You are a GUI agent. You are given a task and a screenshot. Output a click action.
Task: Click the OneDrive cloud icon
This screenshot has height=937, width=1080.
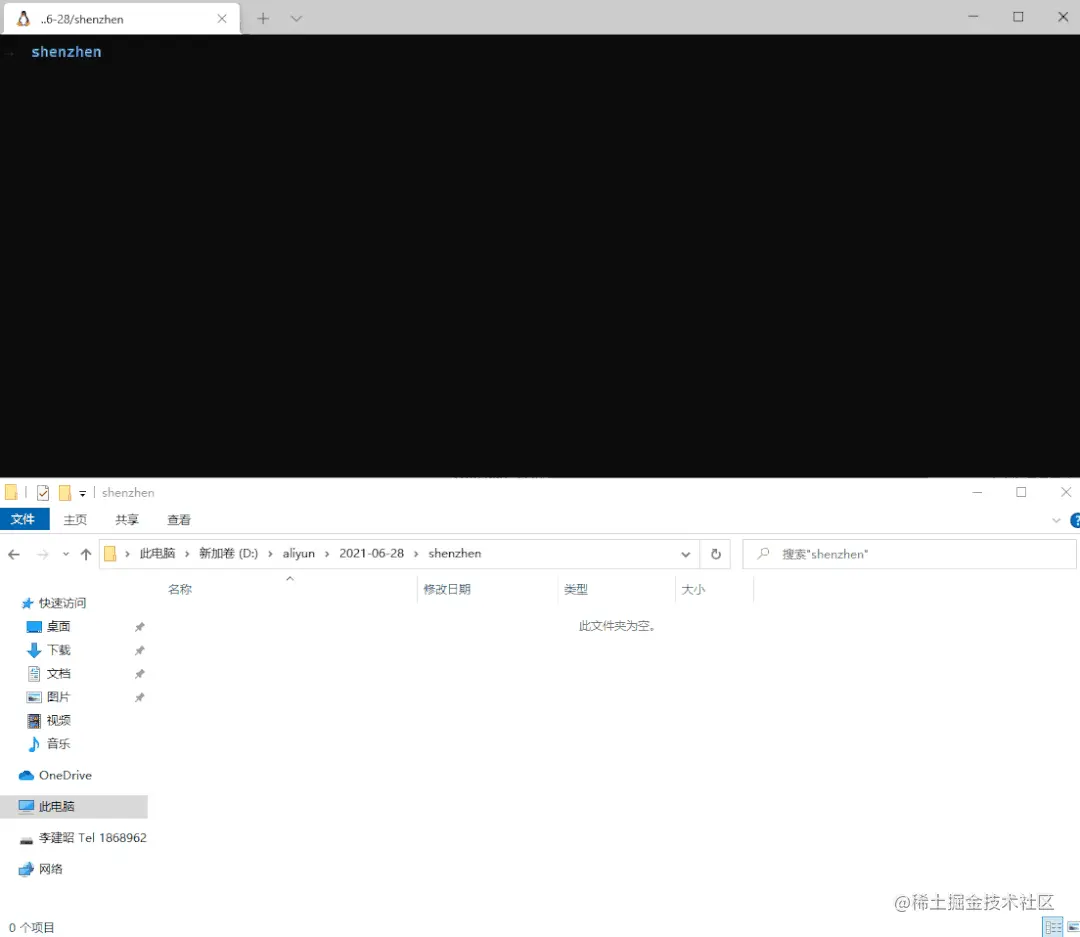point(26,775)
